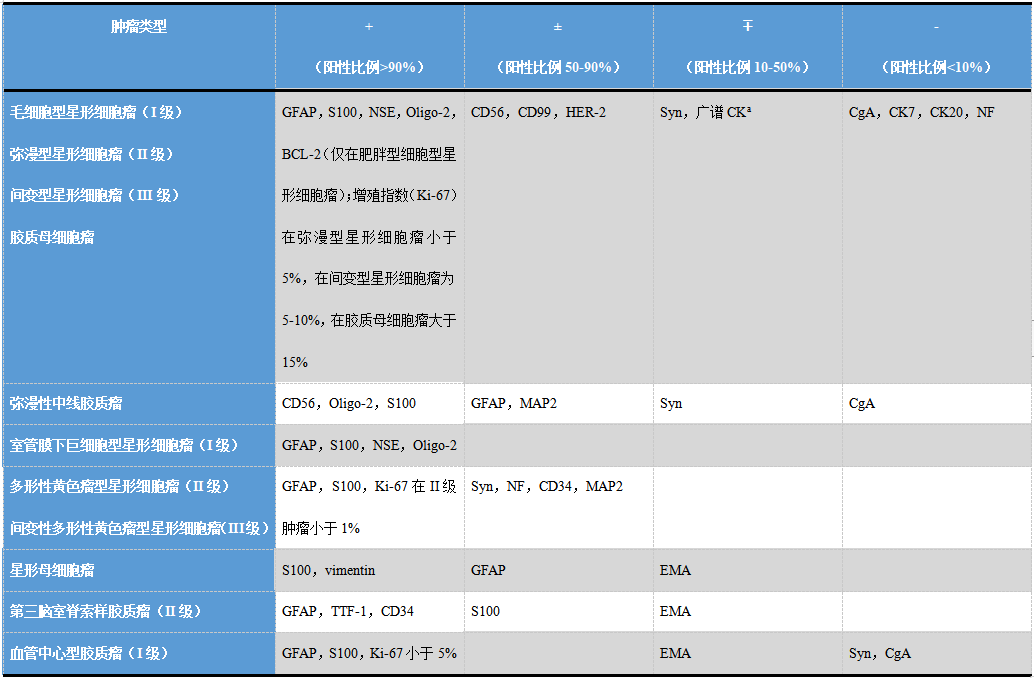Click Syn, CgA in 血管中心型胶质瘤 row

point(879,653)
